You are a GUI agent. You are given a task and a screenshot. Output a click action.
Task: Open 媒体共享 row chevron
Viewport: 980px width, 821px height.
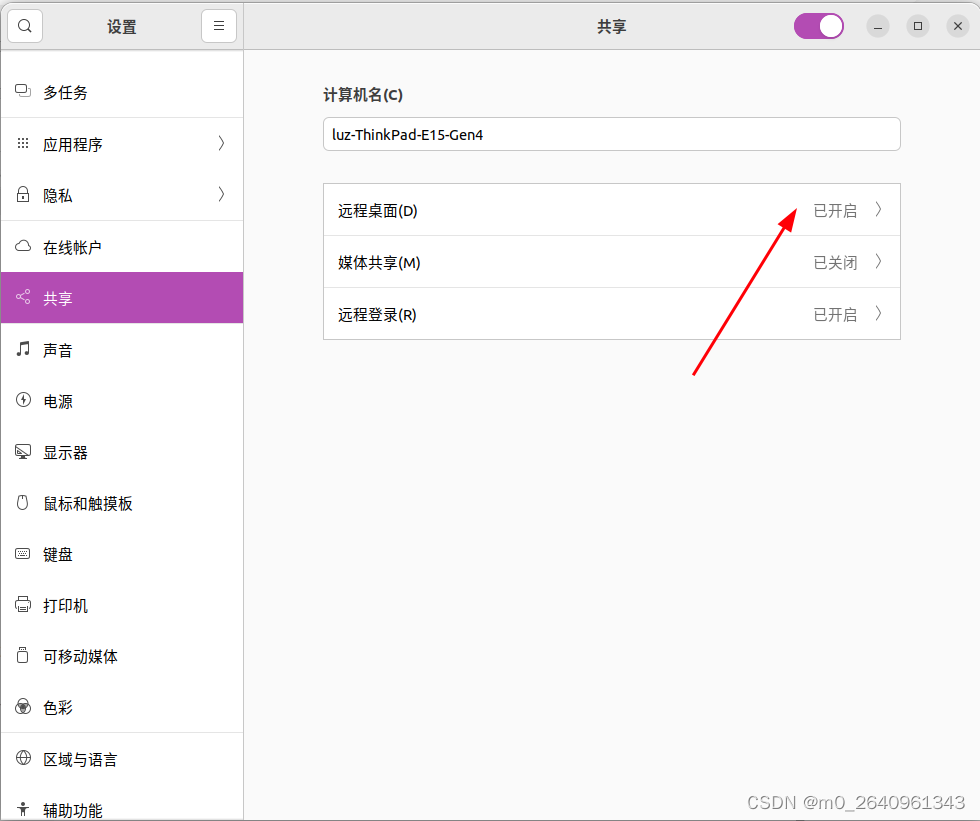878,261
